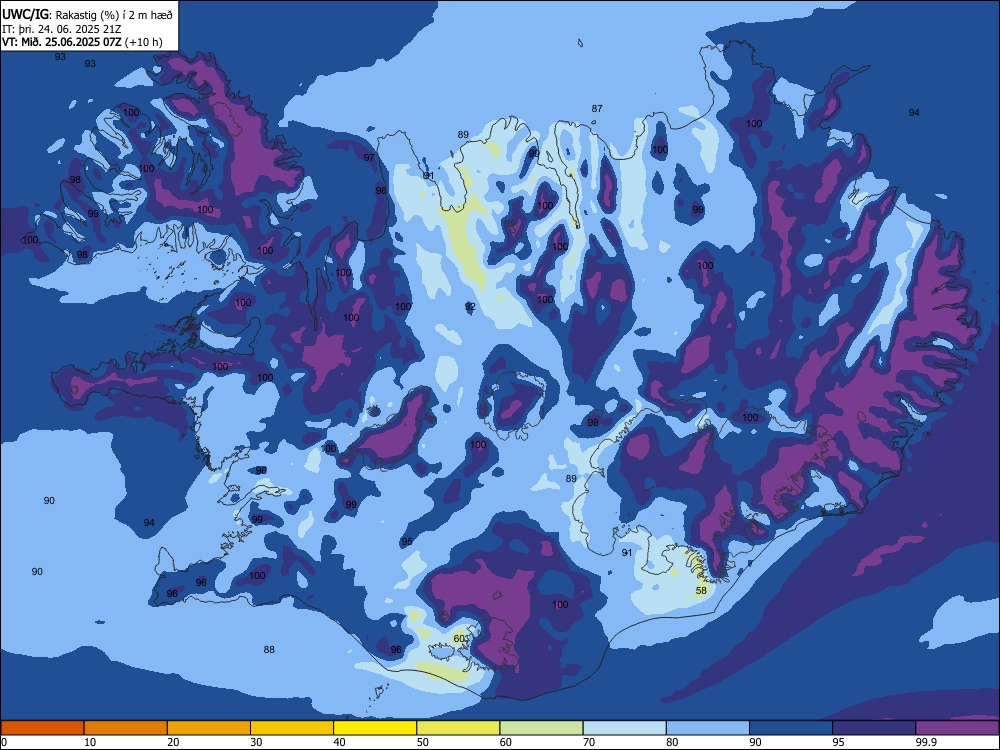Select the 95–99.9 dark indigo legend swatch
This screenshot has height=750, width=1000.
(874, 728)
